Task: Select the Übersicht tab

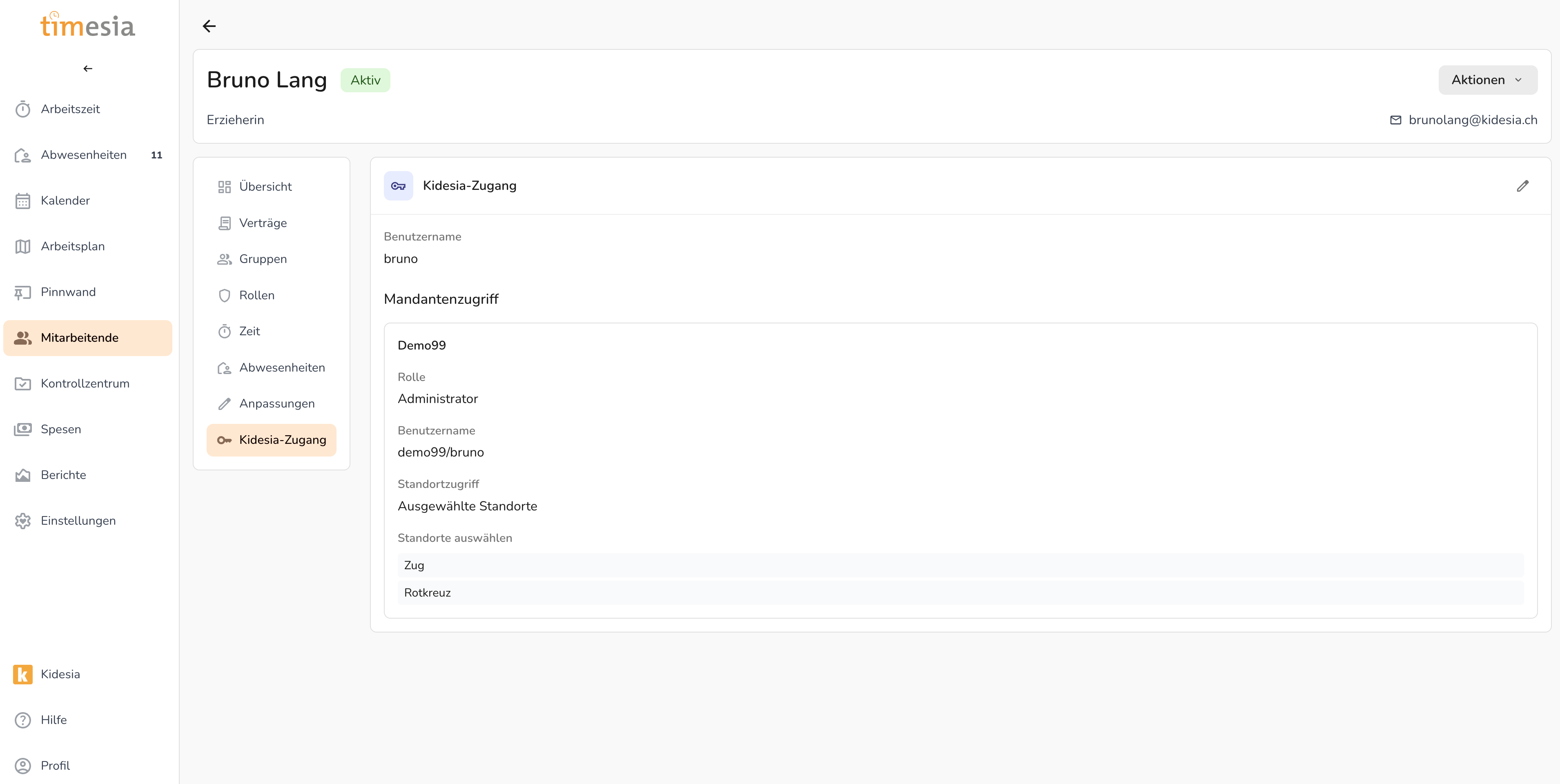Action: [x=265, y=187]
